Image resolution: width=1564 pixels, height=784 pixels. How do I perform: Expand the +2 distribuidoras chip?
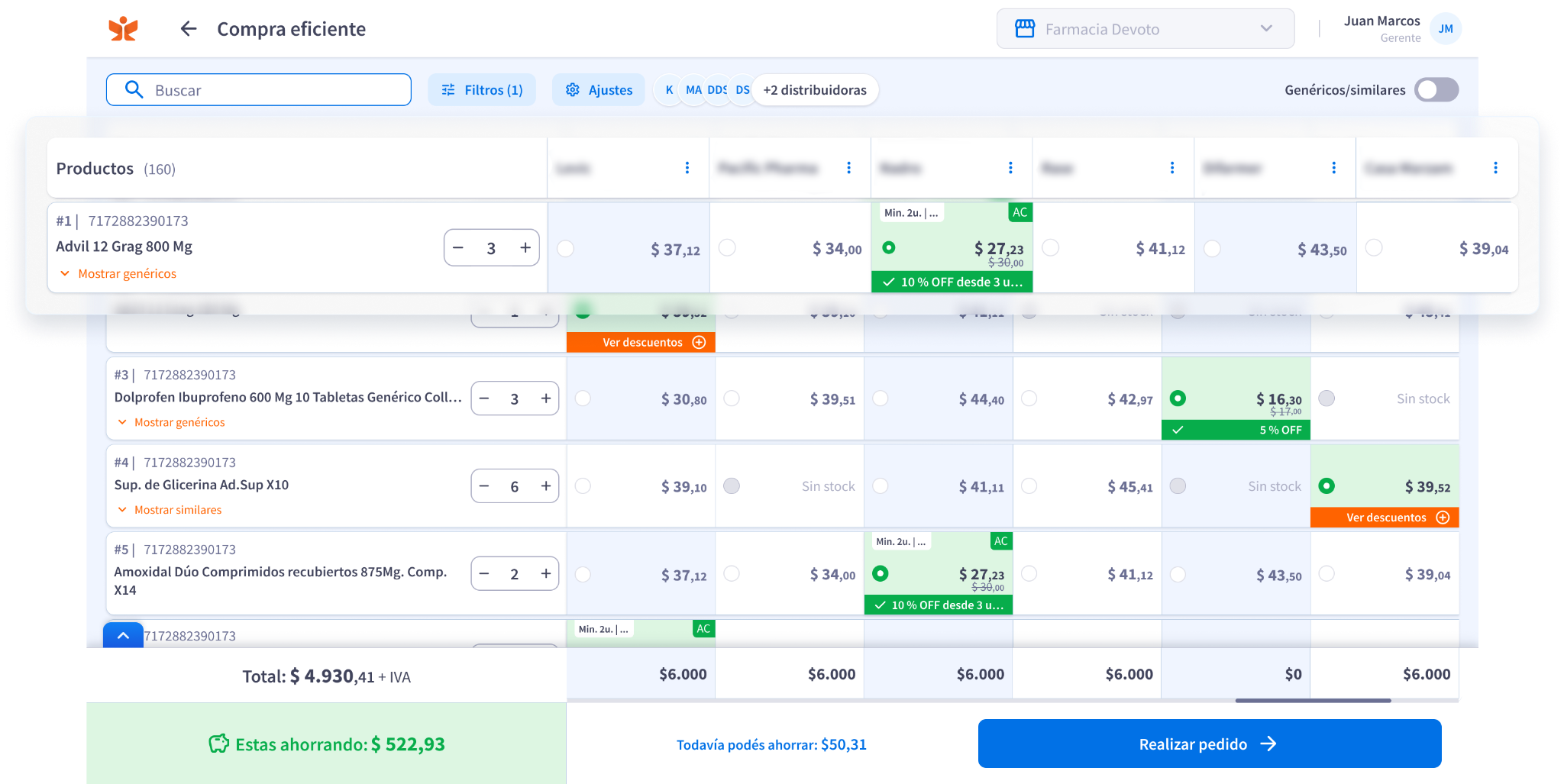coord(815,90)
